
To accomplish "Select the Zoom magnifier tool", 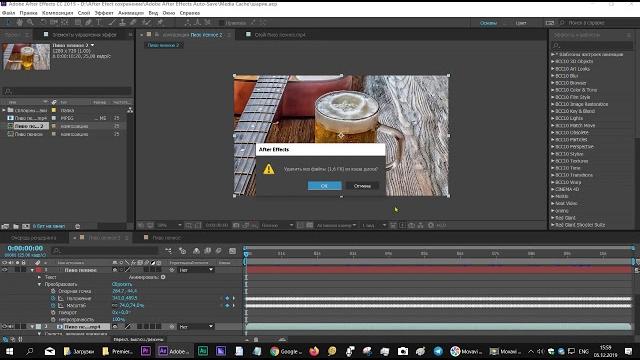I will click(30, 23).
